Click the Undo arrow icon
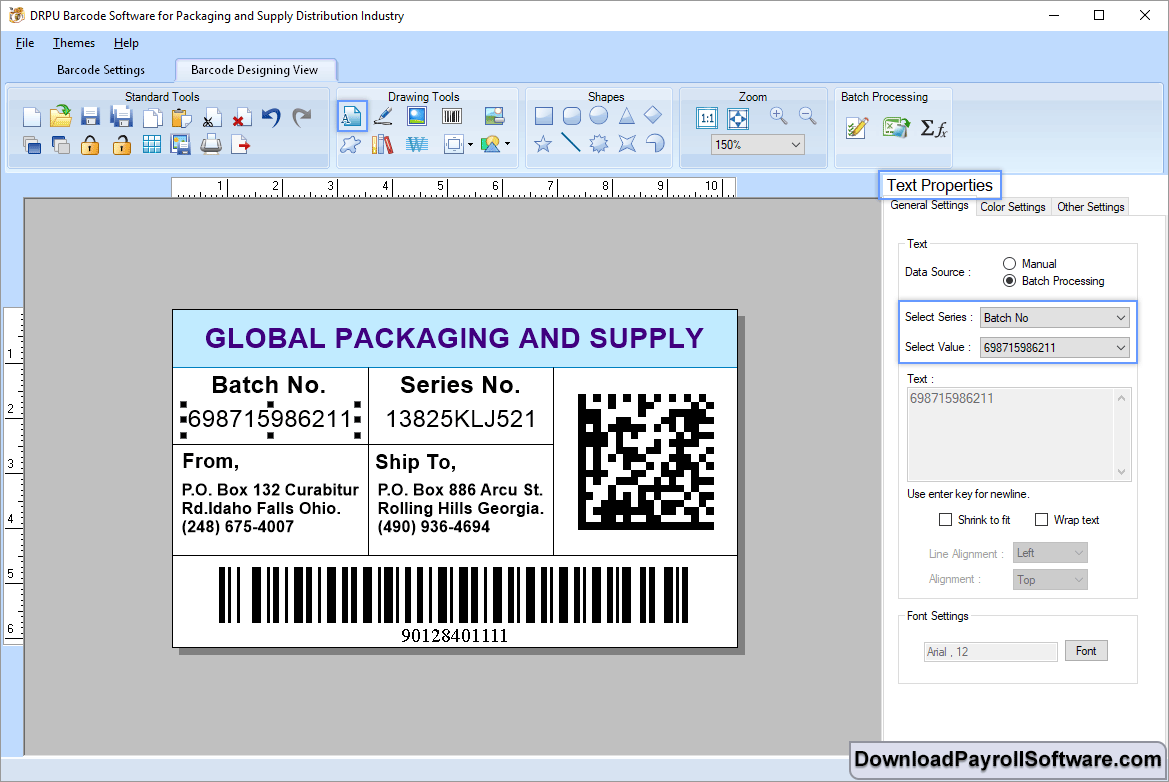 271,117
